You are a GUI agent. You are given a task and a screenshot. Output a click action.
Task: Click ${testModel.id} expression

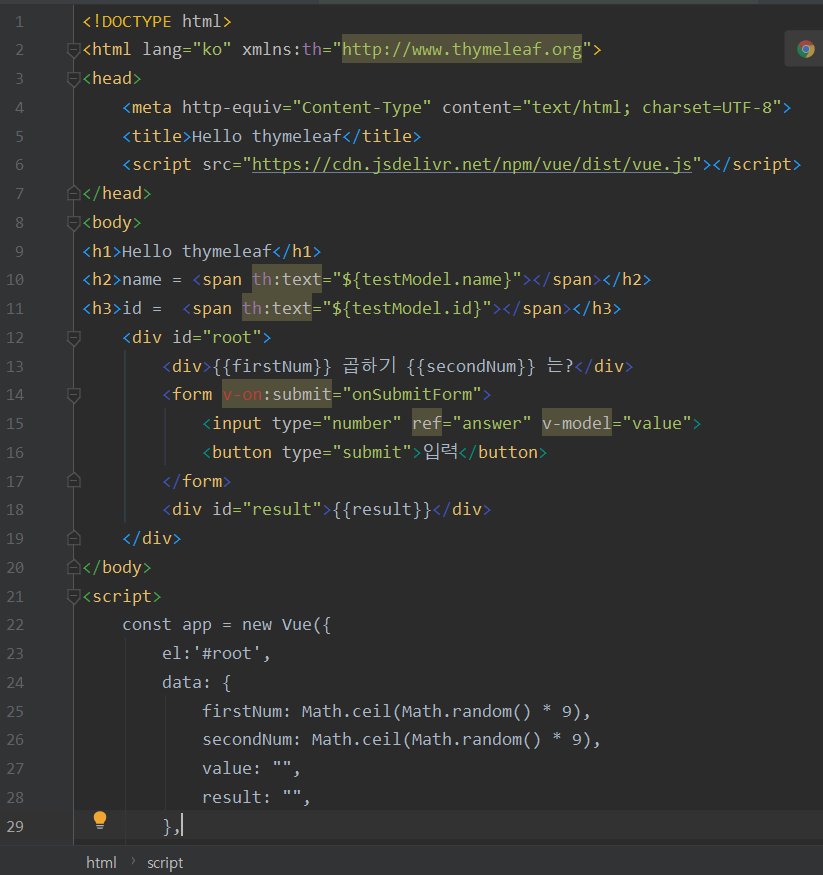407,308
